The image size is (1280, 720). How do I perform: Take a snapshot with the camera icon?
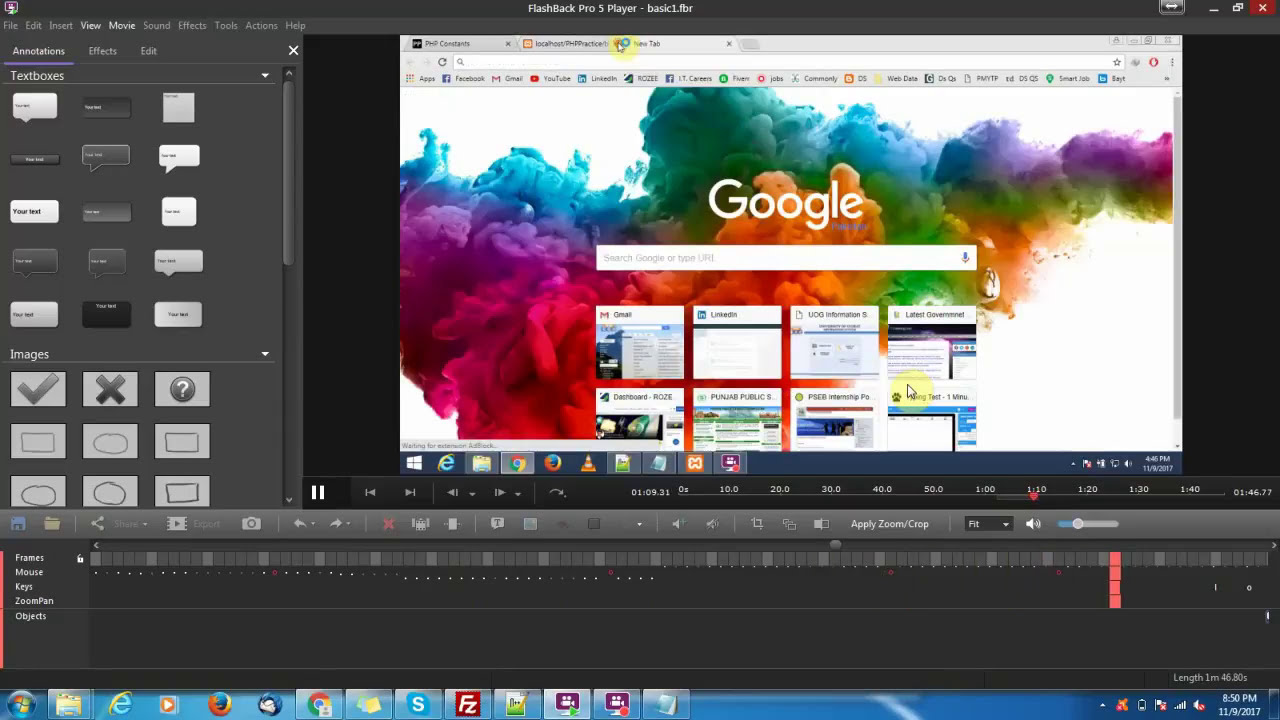(252, 524)
